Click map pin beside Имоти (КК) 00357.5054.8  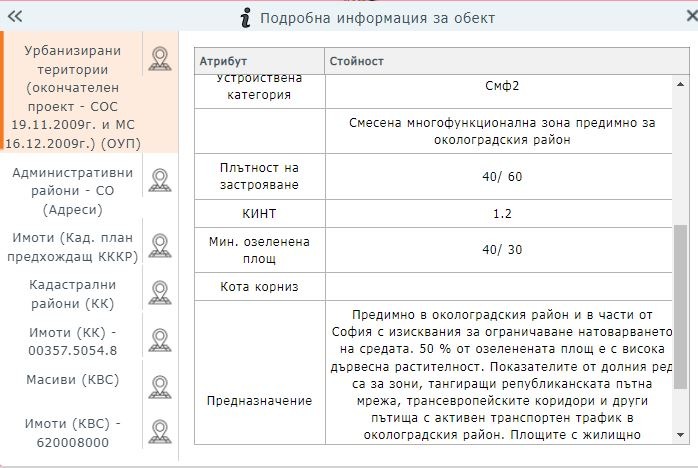(x=159, y=340)
